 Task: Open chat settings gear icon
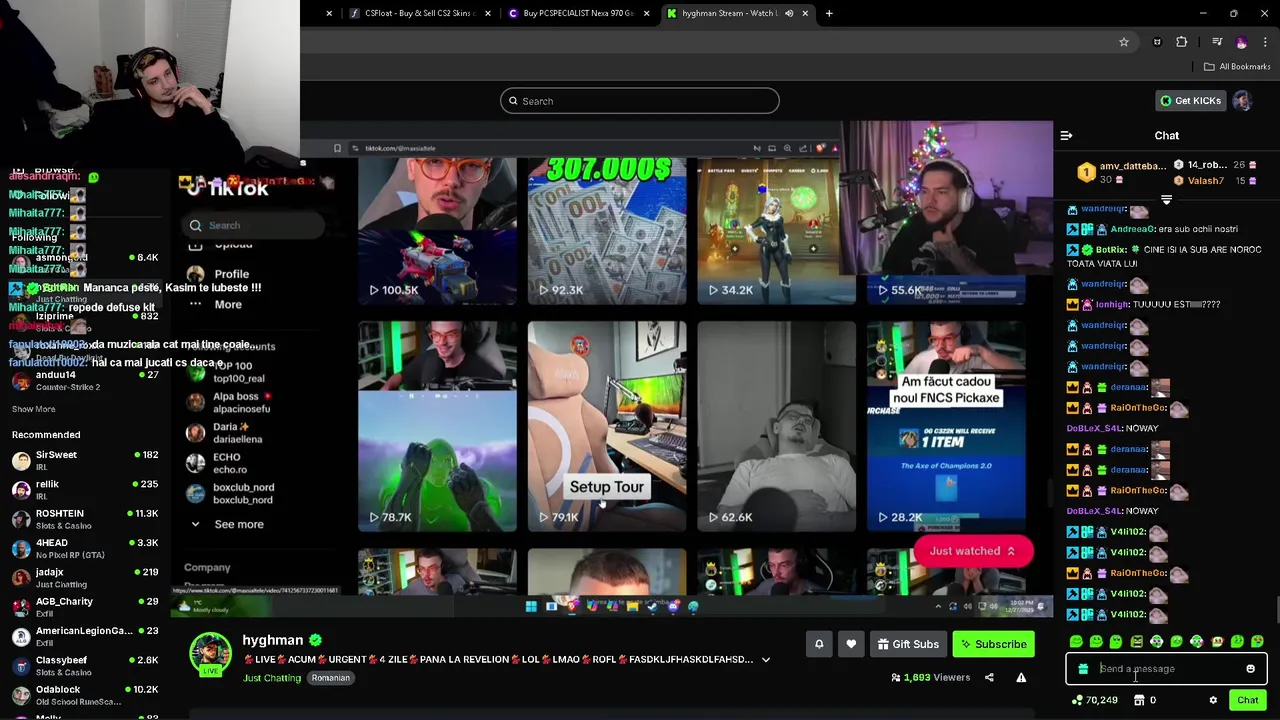pyautogui.click(x=1213, y=700)
